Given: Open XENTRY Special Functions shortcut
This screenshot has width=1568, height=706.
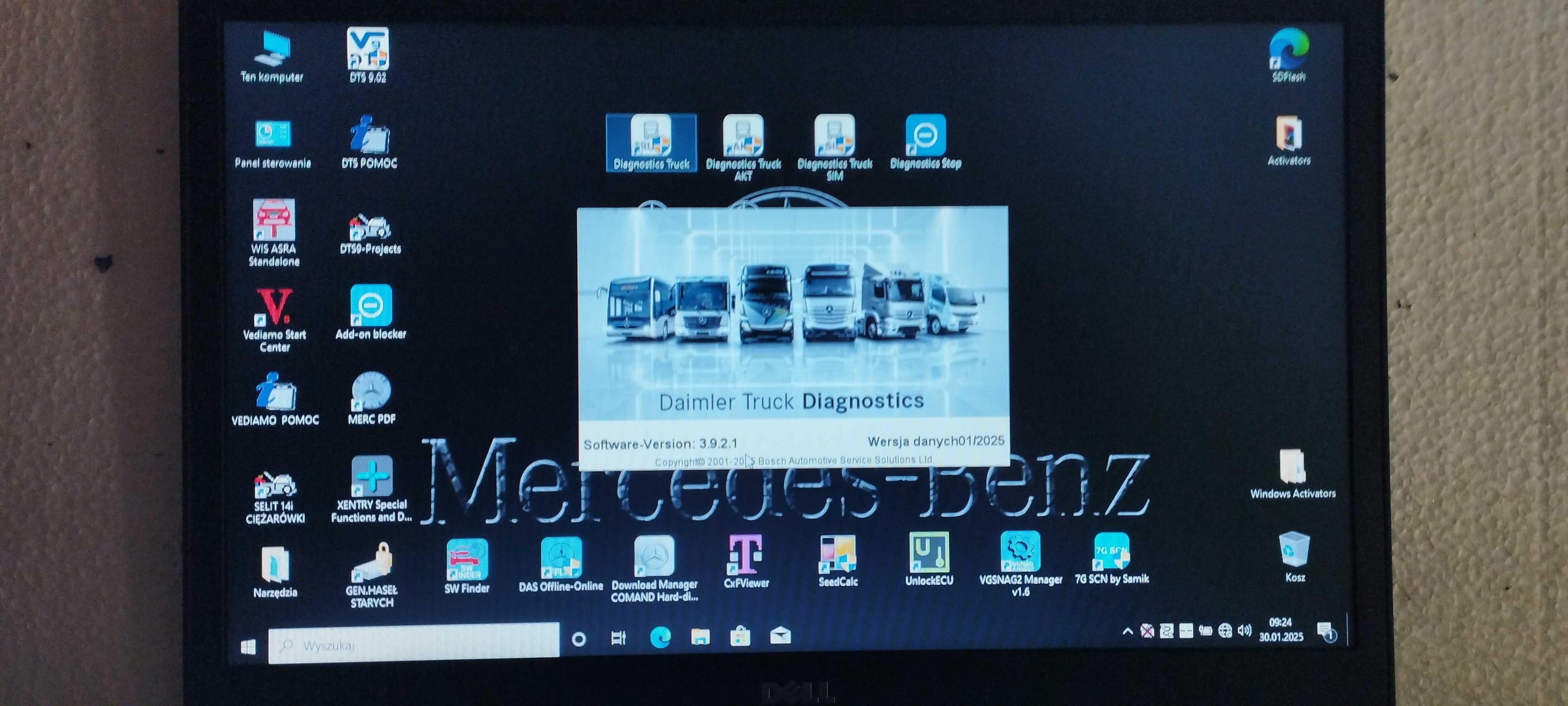Looking at the screenshot, I should pos(371,489).
